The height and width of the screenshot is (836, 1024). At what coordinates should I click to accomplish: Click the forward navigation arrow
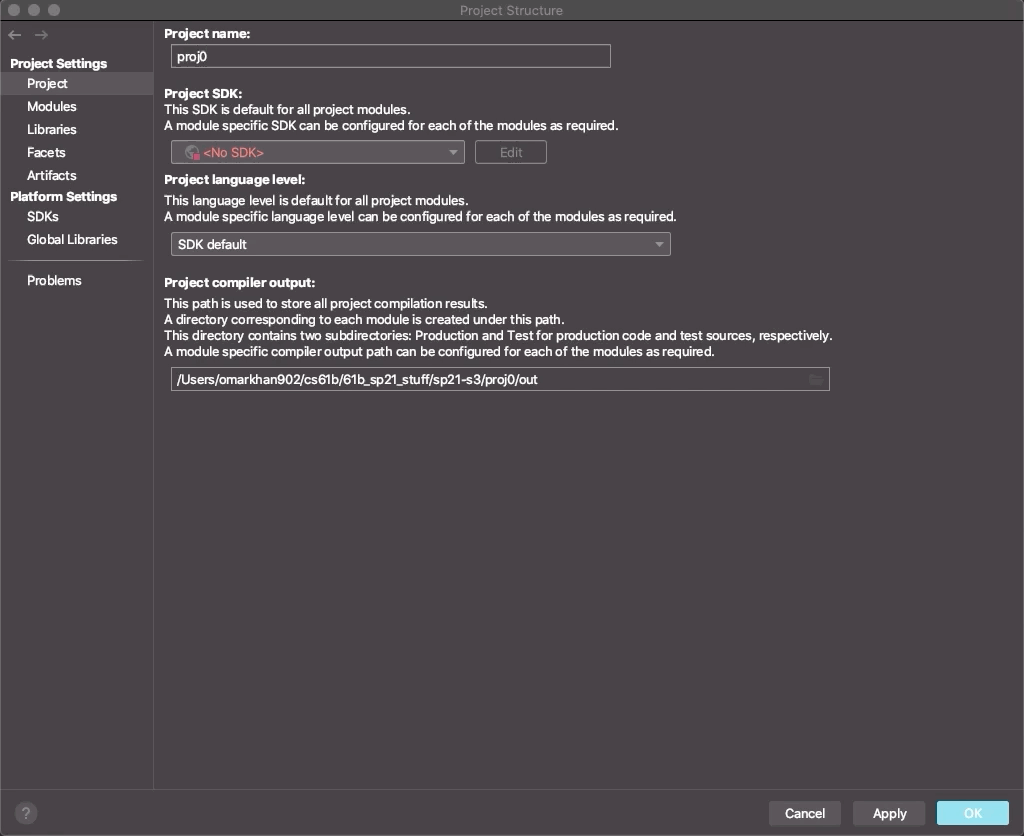point(41,34)
